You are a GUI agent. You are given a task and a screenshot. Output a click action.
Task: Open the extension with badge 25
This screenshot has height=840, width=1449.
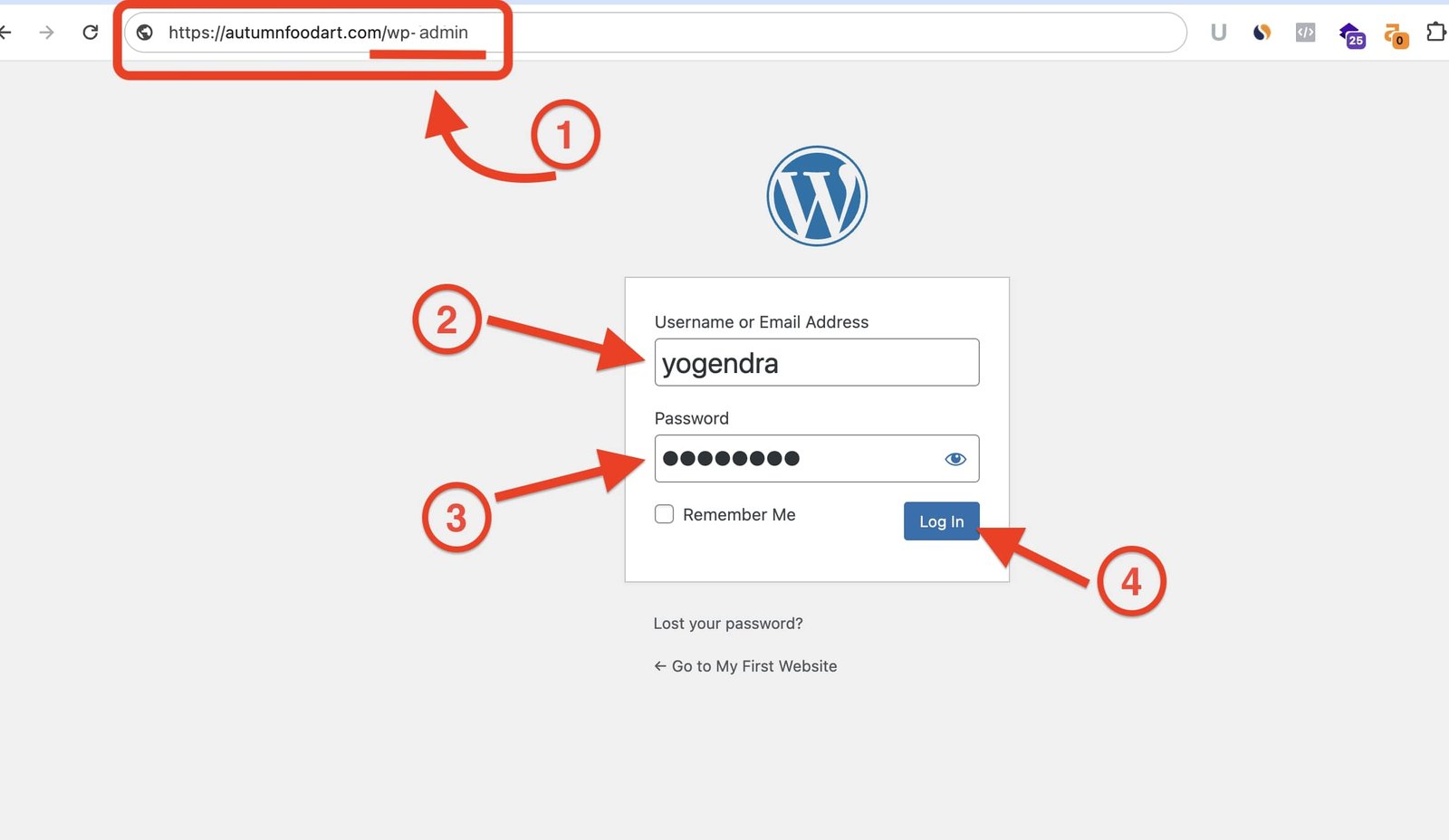click(x=1351, y=34)
